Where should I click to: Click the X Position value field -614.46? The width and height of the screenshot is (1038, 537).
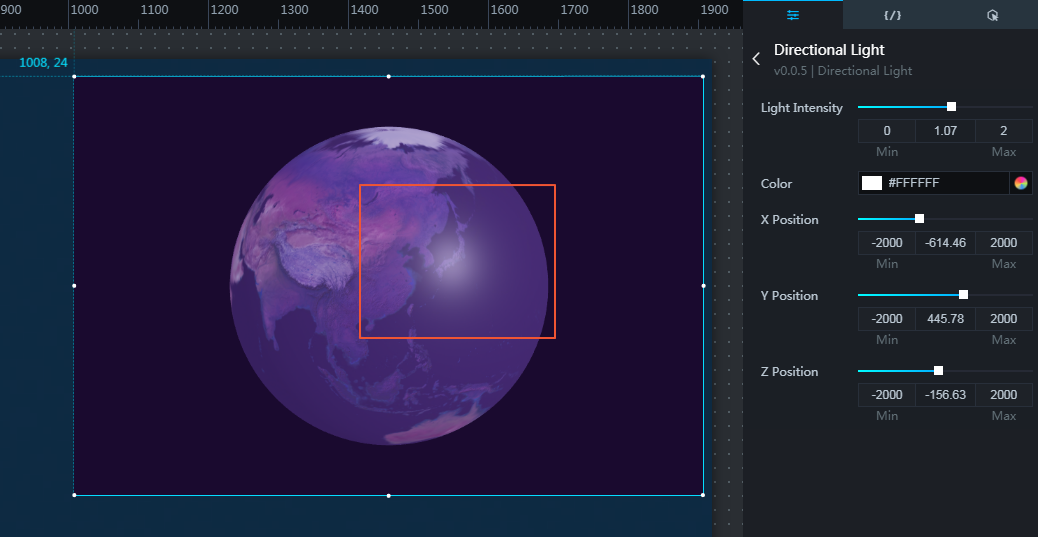coord(945,243)
